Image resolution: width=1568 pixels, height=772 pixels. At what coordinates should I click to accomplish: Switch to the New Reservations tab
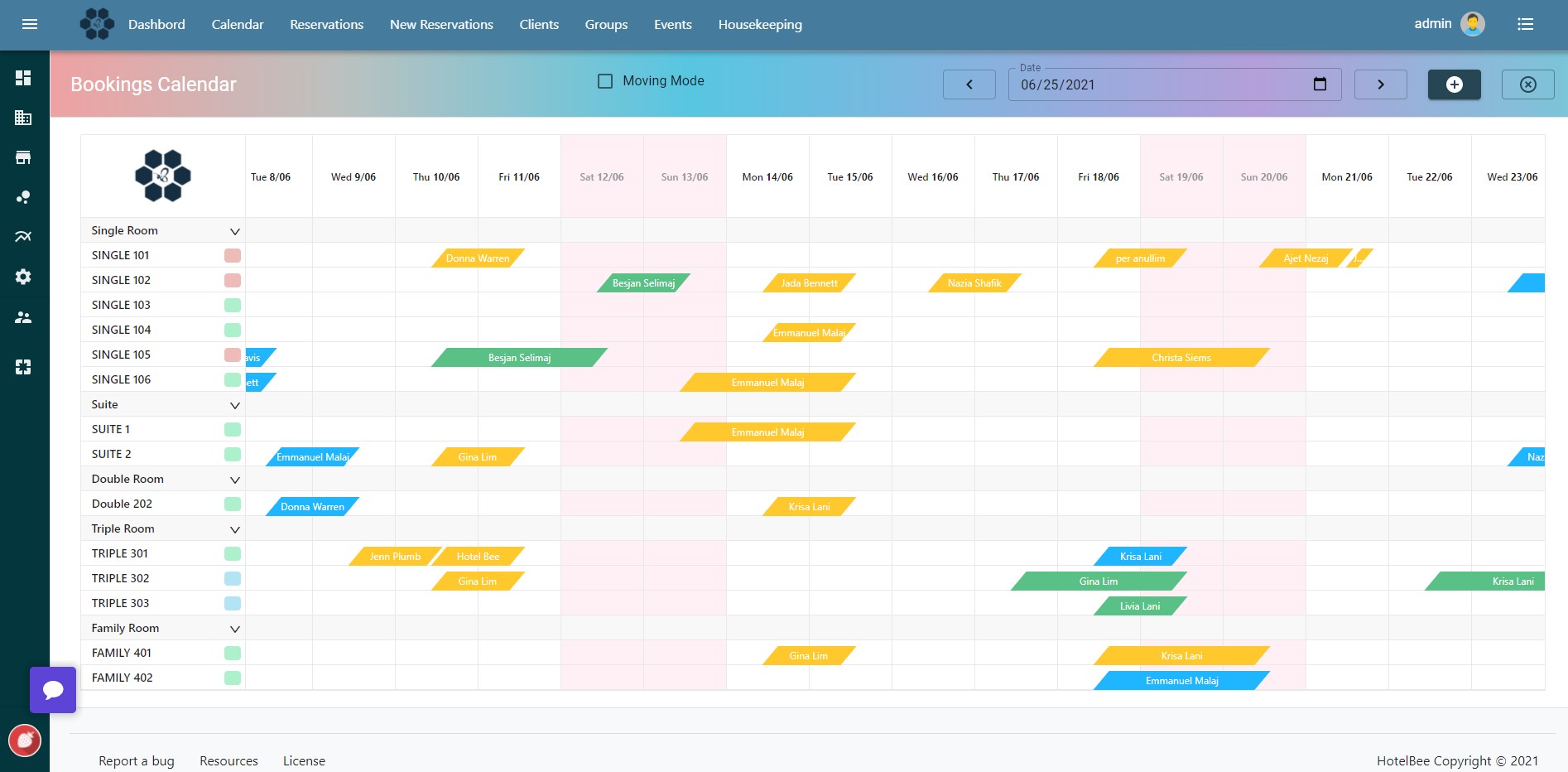(x=440, y=24)
